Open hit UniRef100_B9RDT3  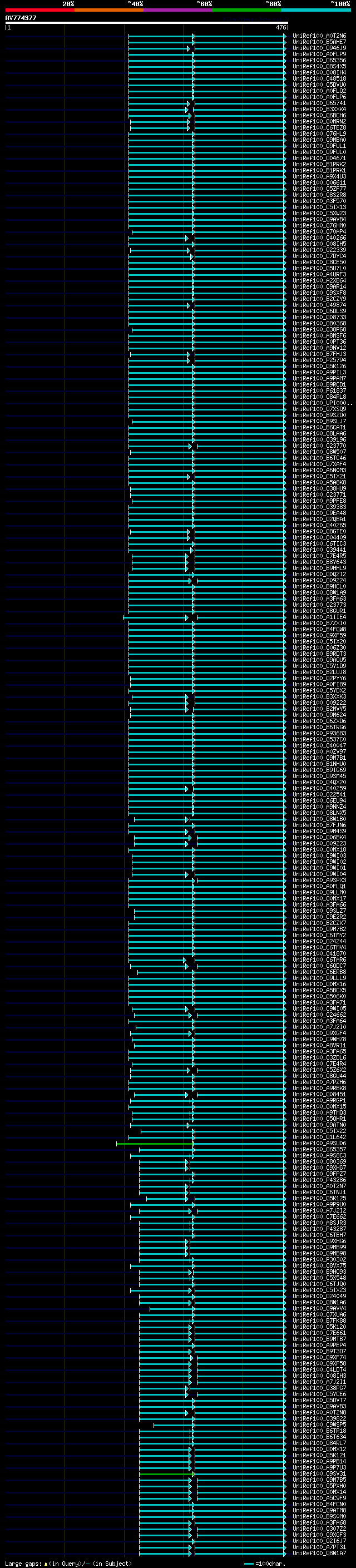(319, 654)
